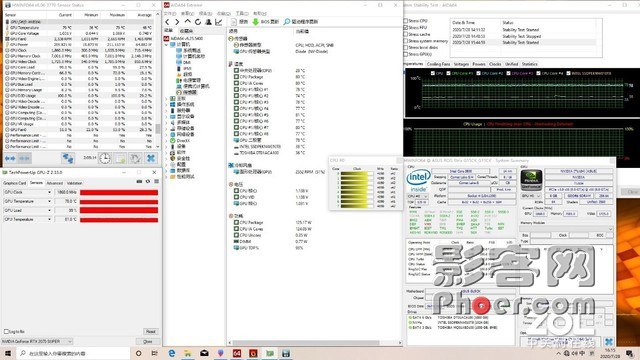Viewport: 640px width, 360px height.
Task: Enable Stress GPU(s) checkbox
Action: coord(406,54)
